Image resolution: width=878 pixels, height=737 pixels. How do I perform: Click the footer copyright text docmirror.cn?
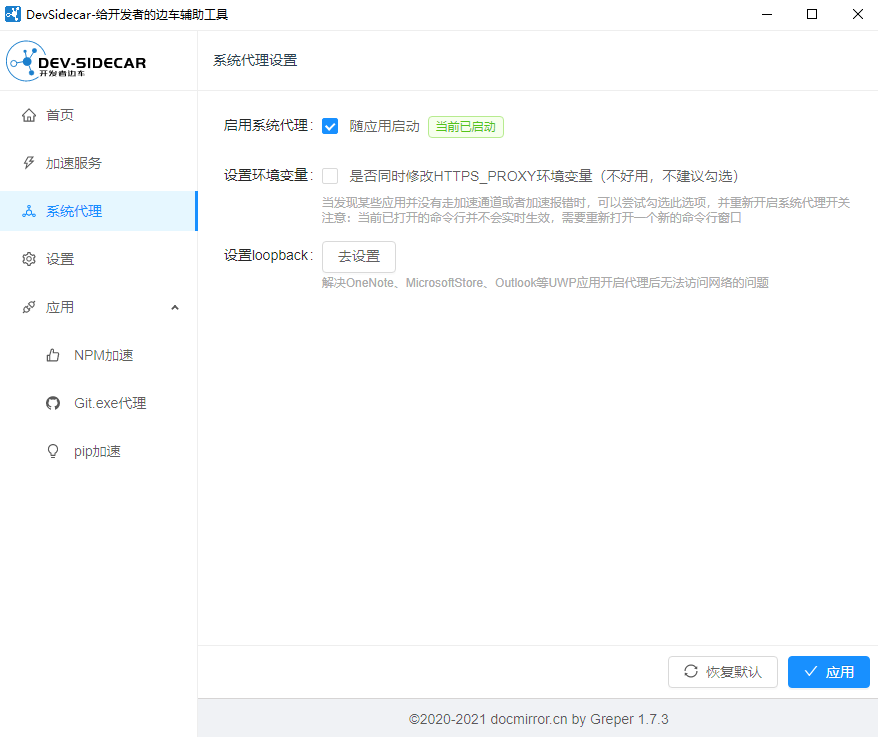tap(539, 719)
